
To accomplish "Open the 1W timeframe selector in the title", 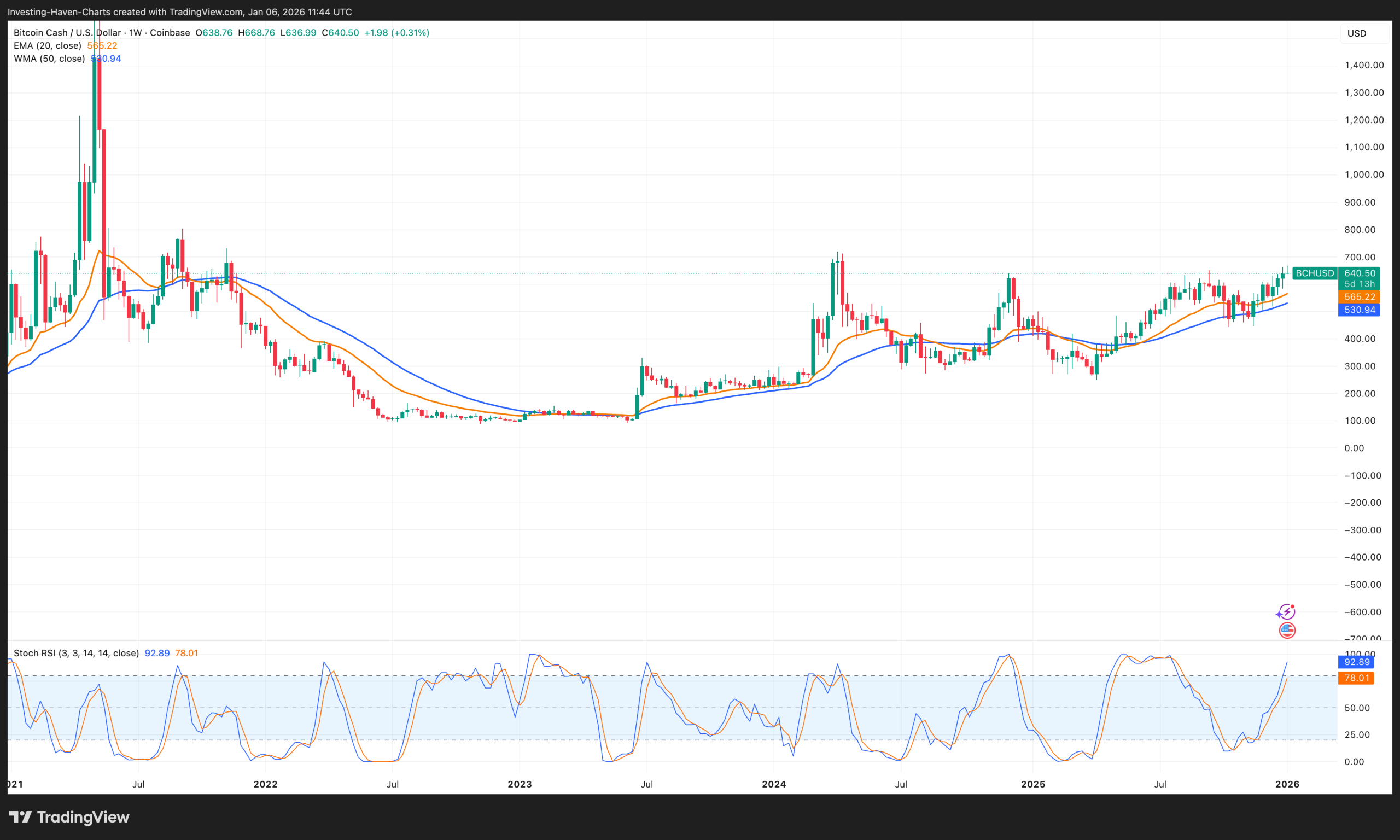I will (136, 32).
